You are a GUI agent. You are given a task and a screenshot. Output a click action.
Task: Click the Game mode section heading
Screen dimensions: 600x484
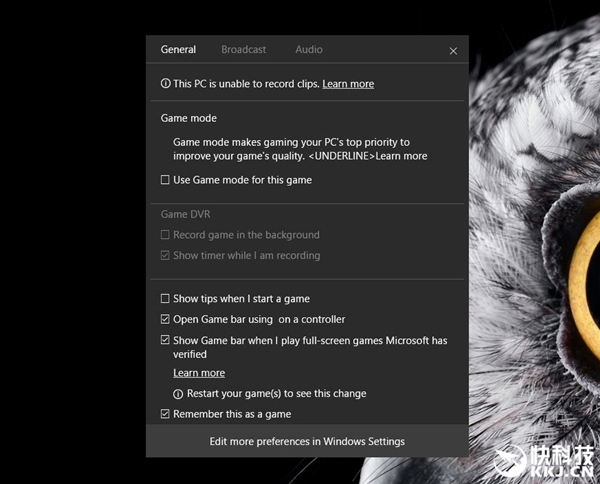pos(189,118)
